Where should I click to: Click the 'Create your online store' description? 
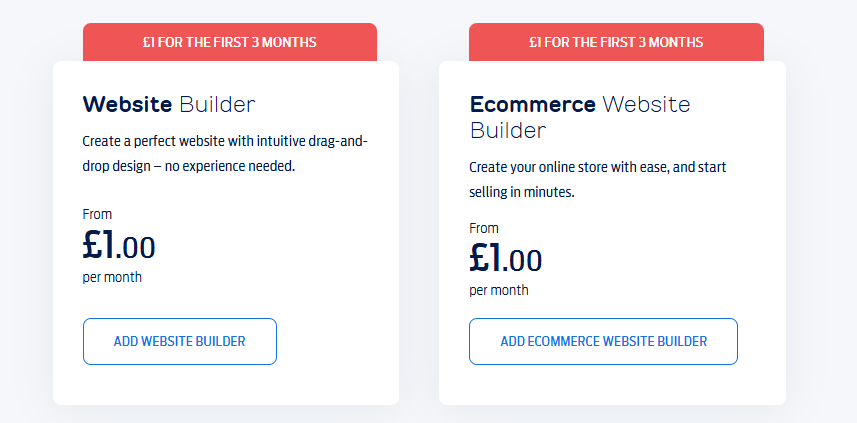click(597, 178)
